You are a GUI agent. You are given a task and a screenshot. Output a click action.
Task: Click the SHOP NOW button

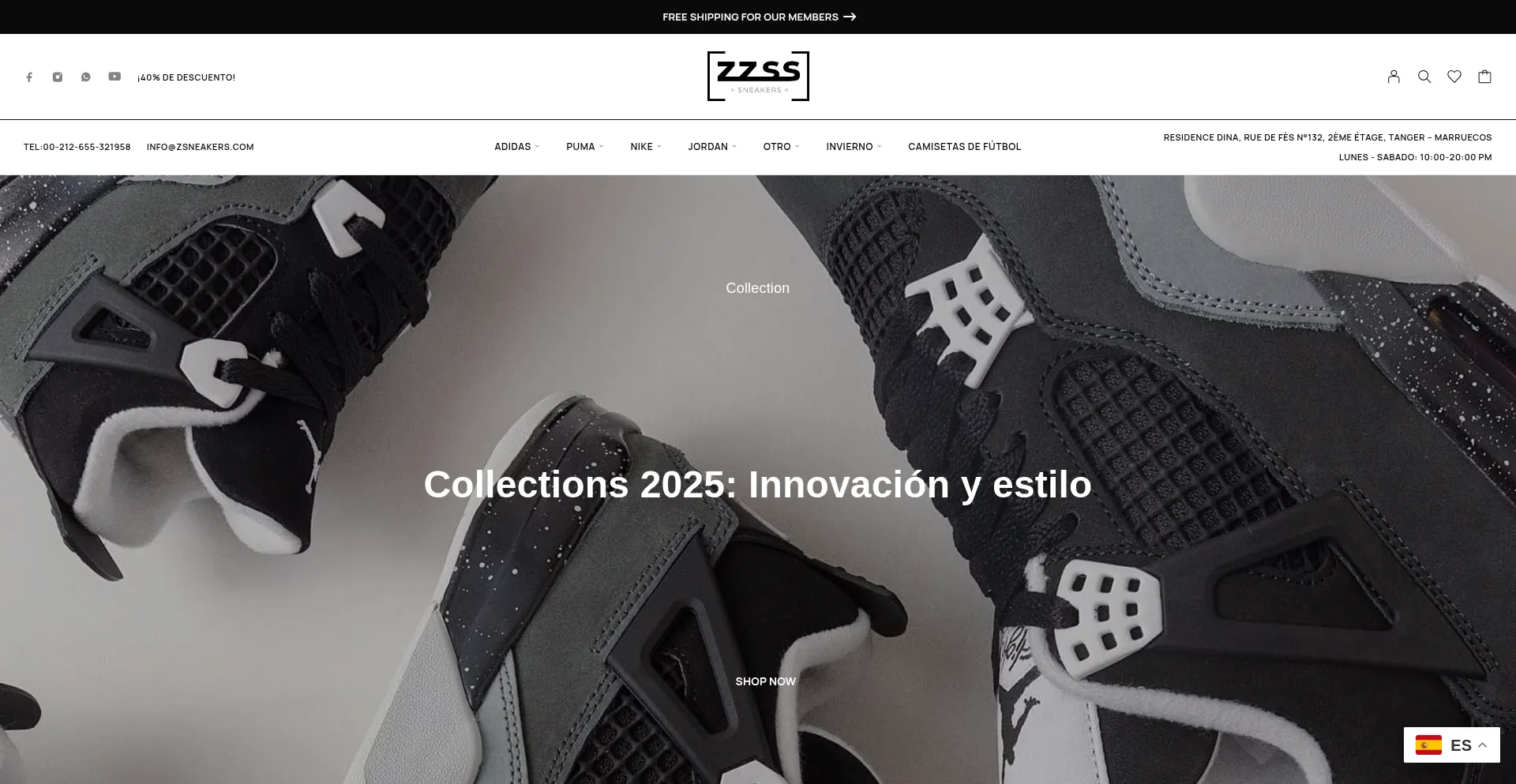point(765,681)
